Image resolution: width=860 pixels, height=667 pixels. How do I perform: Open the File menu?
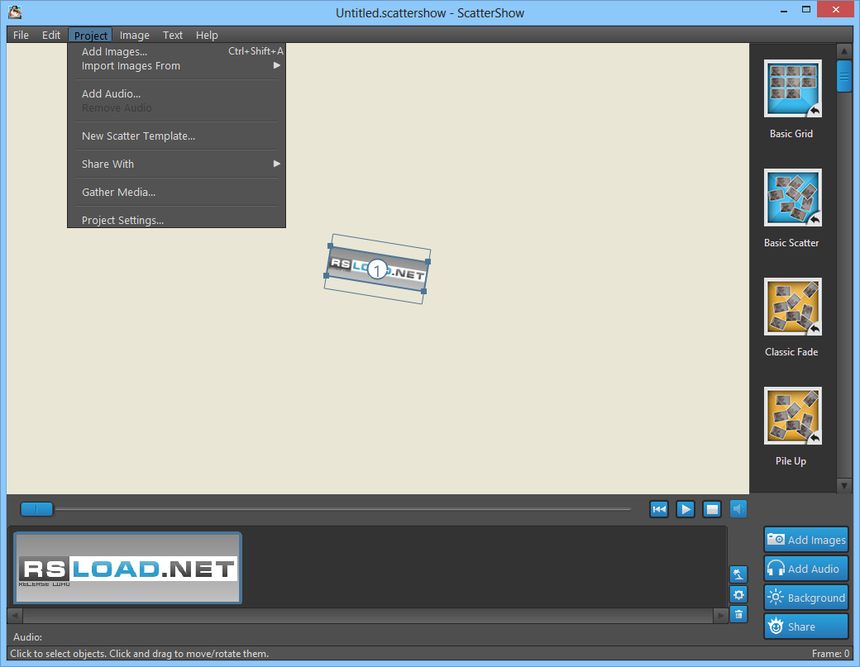(x=21, y=35)
